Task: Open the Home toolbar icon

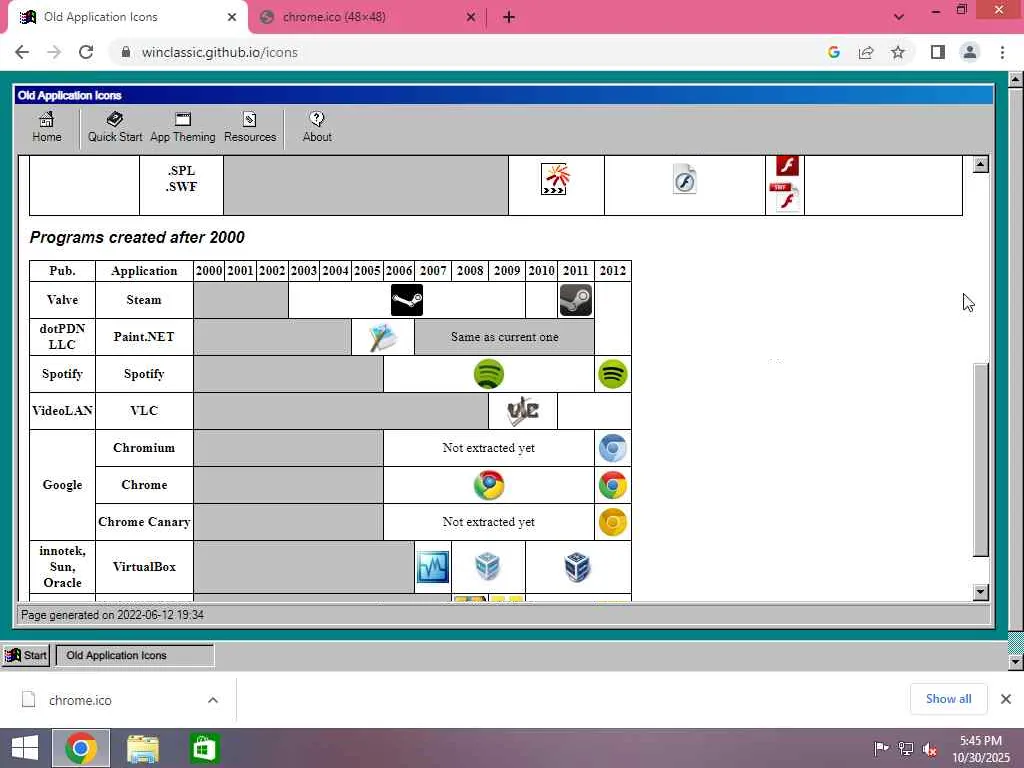Action: [46, 127]
